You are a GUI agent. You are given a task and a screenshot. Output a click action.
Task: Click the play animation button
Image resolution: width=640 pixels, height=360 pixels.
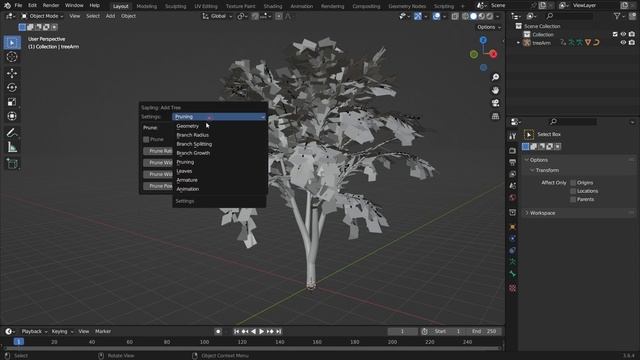coord(261,331)
